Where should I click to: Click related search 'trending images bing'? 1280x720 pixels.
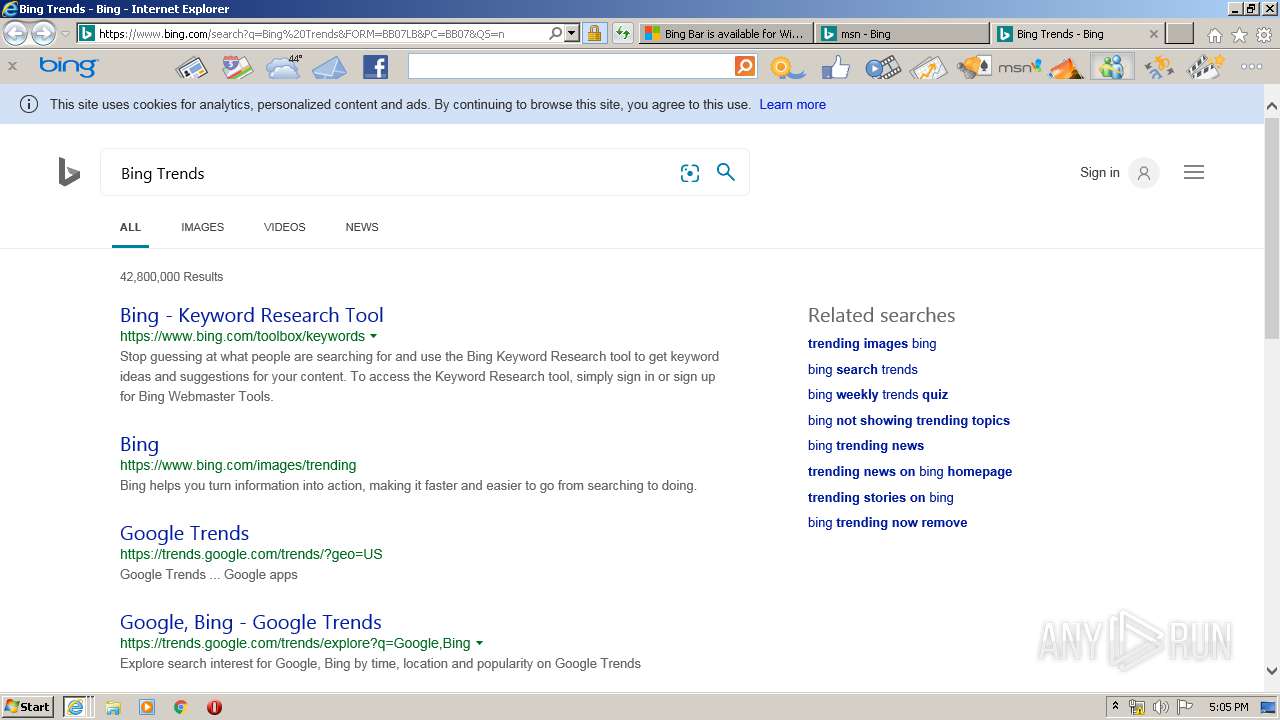[x=872, y=343]
